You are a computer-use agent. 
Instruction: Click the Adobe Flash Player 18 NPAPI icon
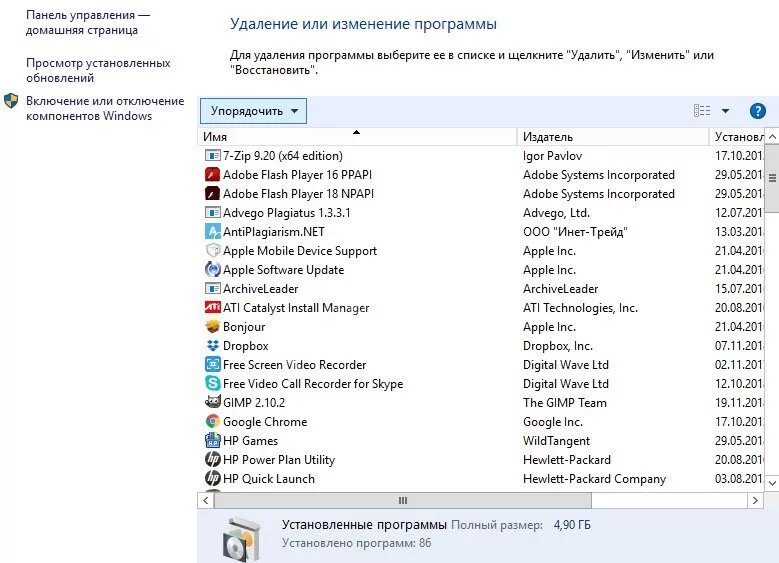(213, 193)
